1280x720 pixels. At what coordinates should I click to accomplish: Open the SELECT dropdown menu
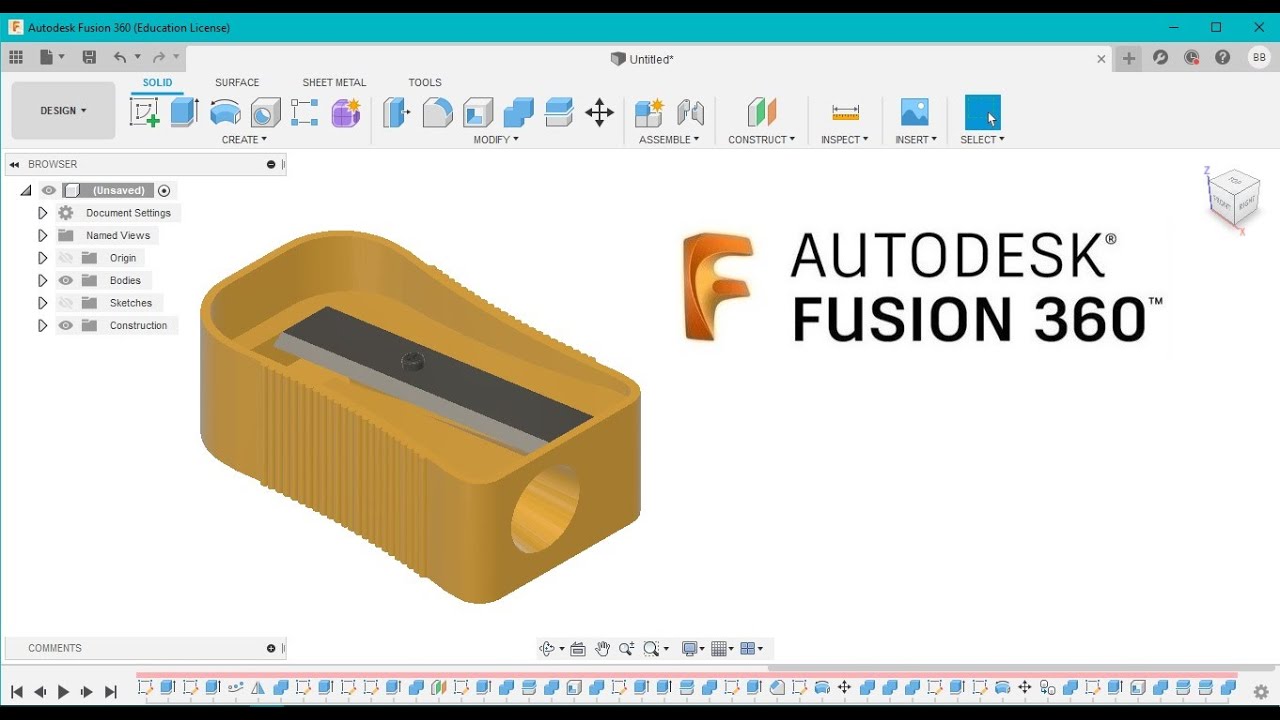982,140
